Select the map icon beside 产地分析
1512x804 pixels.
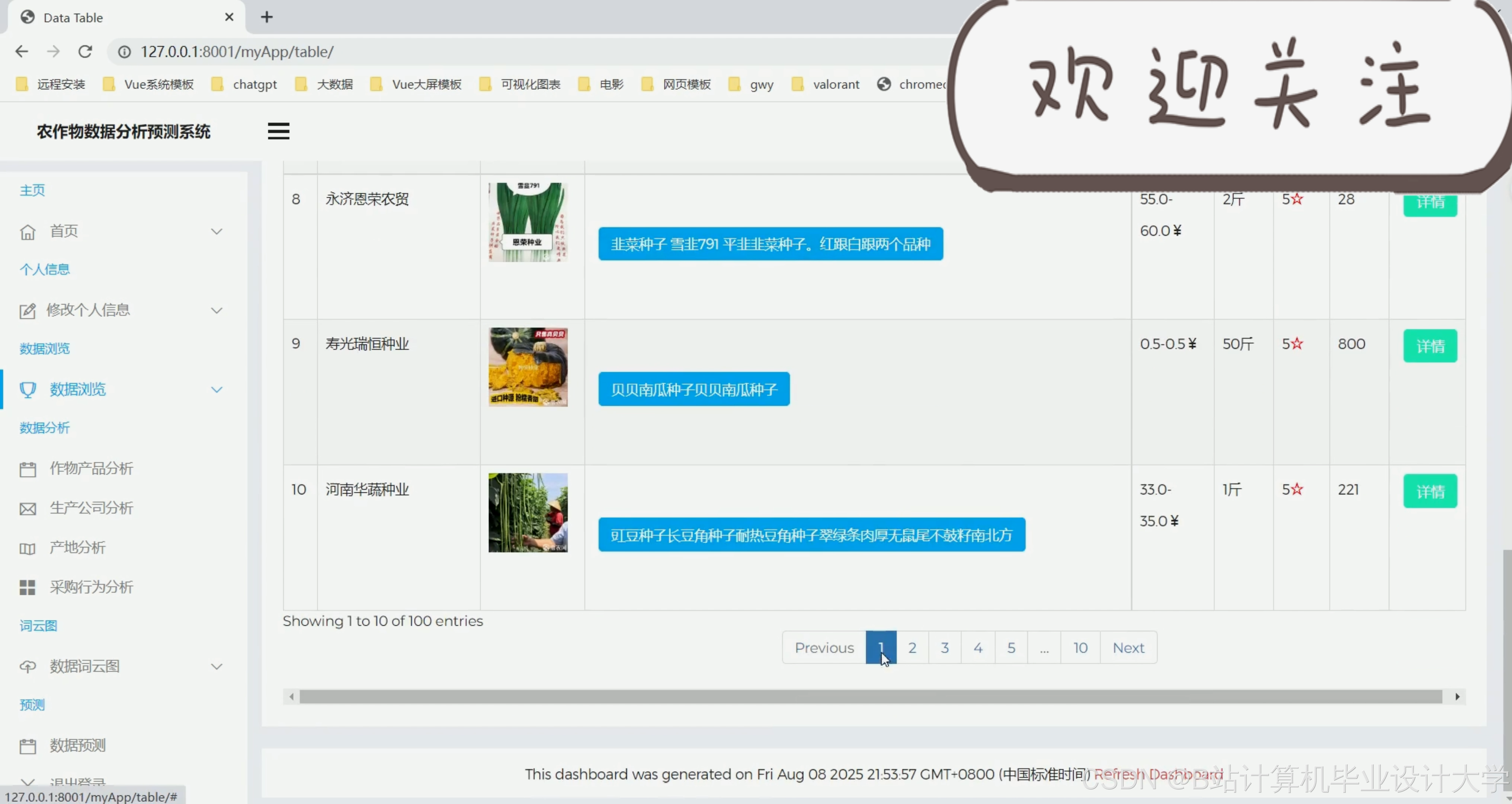[28, 548]
